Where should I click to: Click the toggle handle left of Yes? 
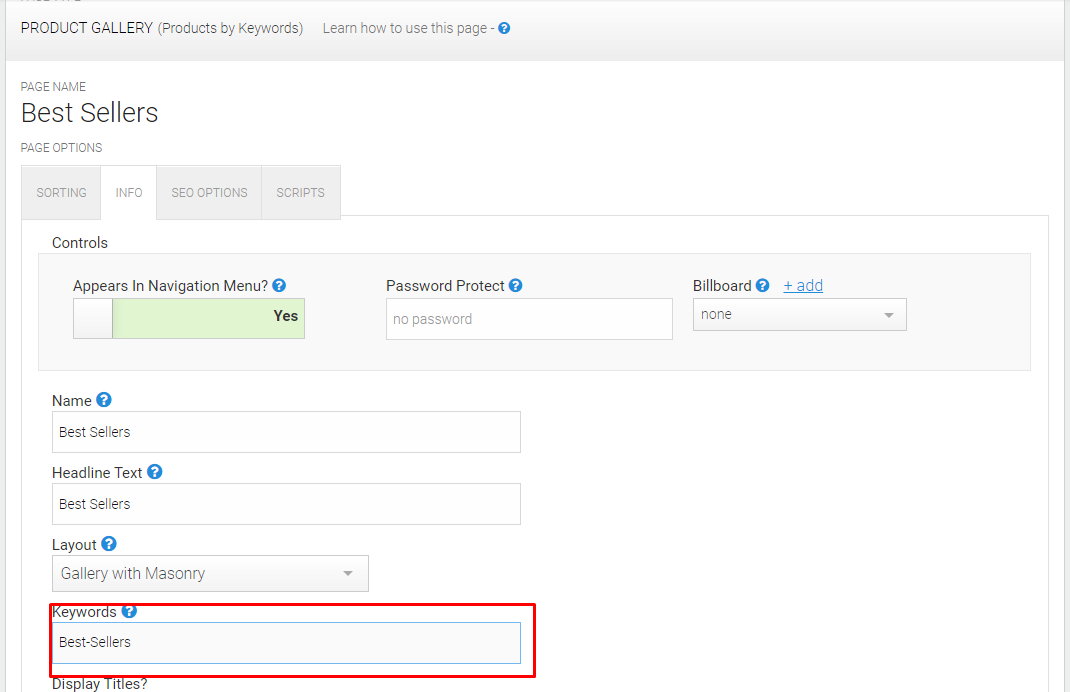pos(93,318)
